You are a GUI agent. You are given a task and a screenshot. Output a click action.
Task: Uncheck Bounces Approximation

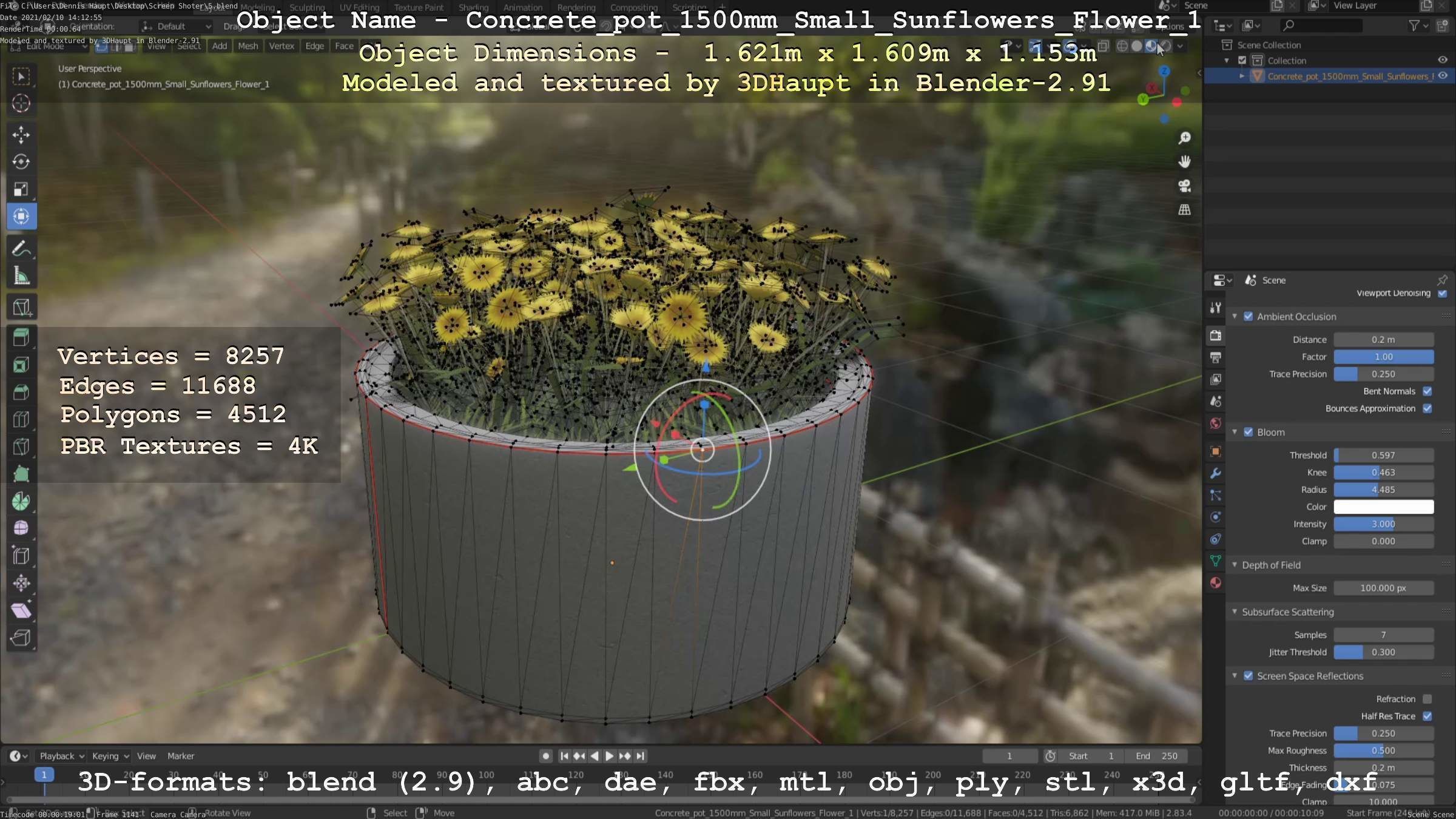tap(1427, 408)
